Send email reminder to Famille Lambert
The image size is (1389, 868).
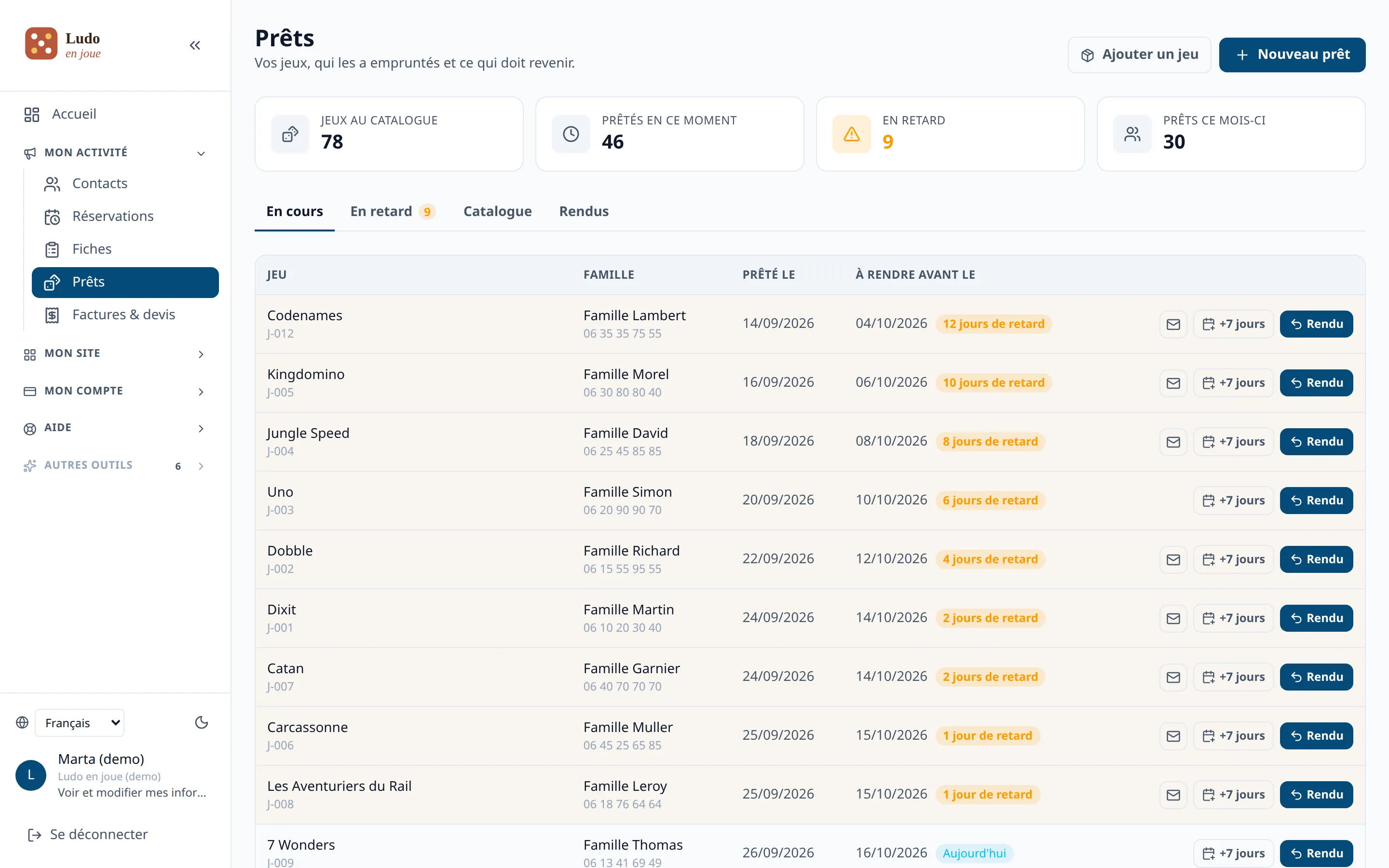(x=1172, y=325)
